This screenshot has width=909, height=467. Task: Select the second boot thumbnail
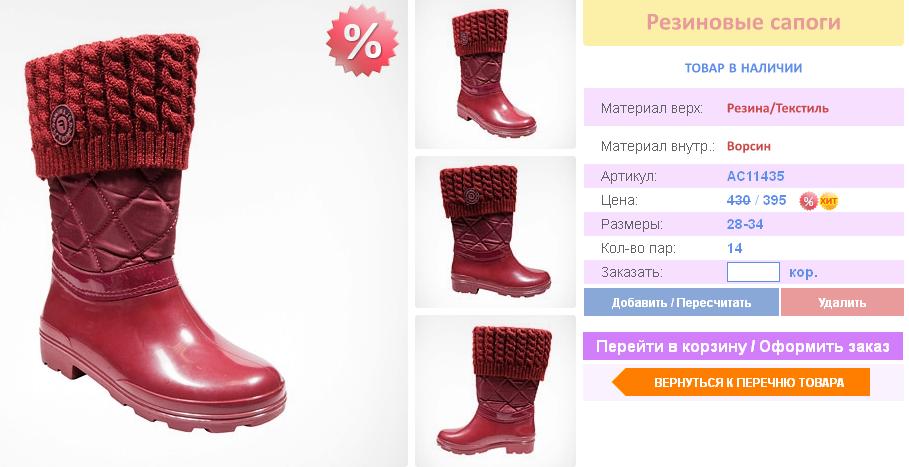point(495,232)
